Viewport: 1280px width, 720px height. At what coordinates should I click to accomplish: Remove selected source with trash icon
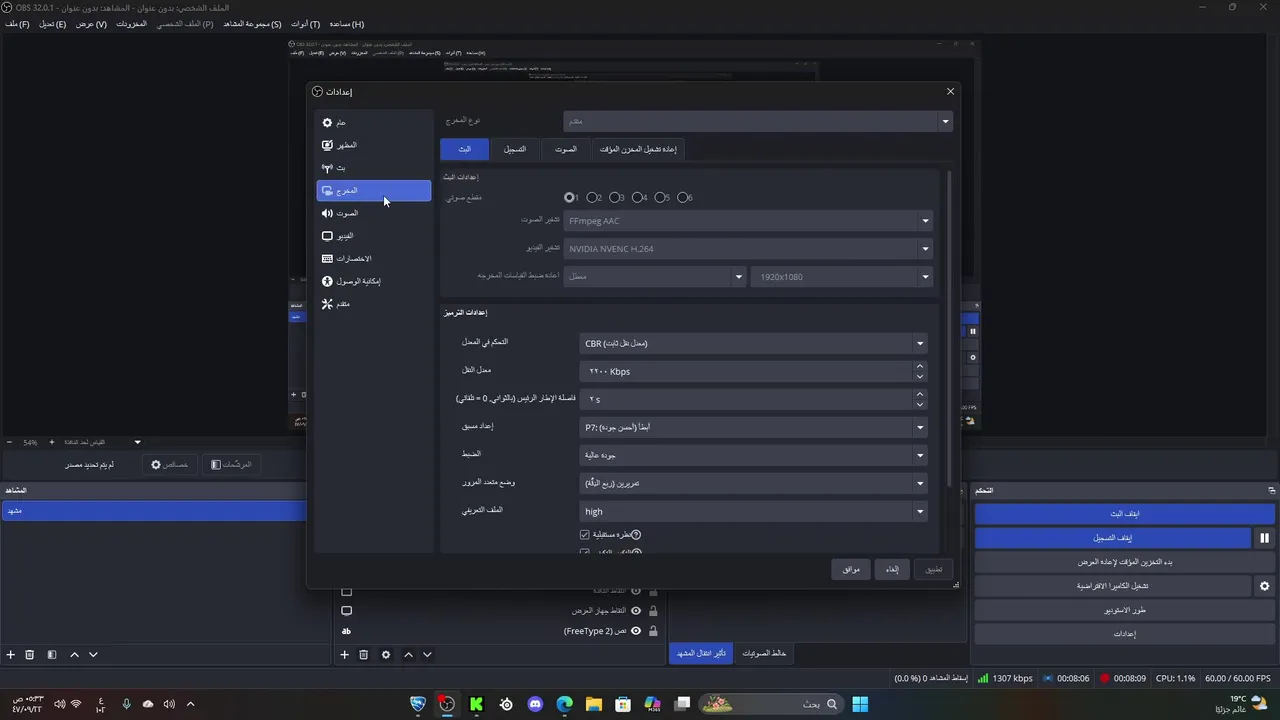point(363,655)
